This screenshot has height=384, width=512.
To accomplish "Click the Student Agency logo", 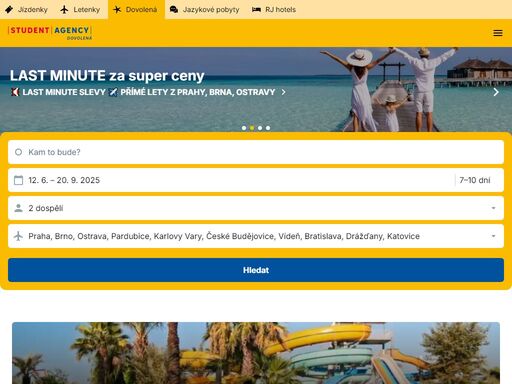I will [x=50, y=33].
